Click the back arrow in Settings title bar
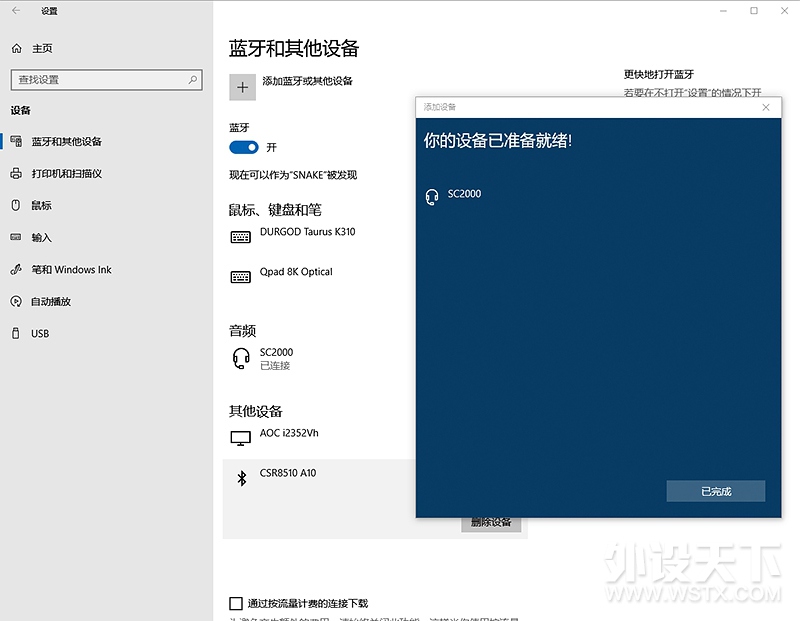The image size is (800, 621). [16, 10]
